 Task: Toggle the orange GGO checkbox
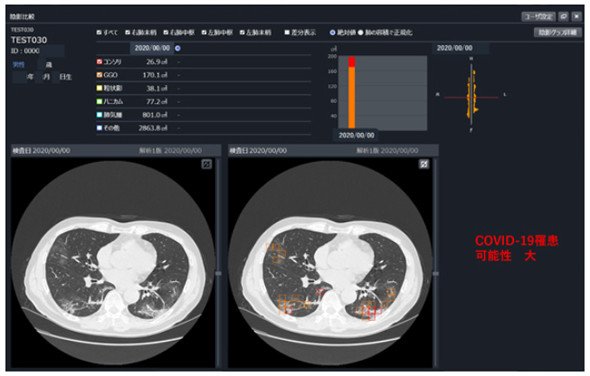click(99, 75)
